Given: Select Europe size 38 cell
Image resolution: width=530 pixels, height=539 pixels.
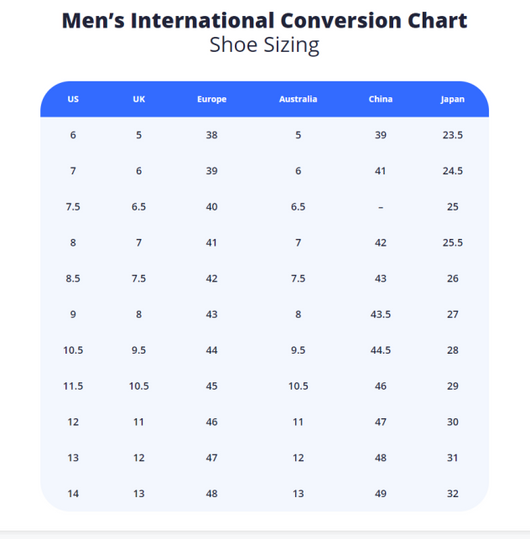Looking at the screenshot, I should pos(212,135).
